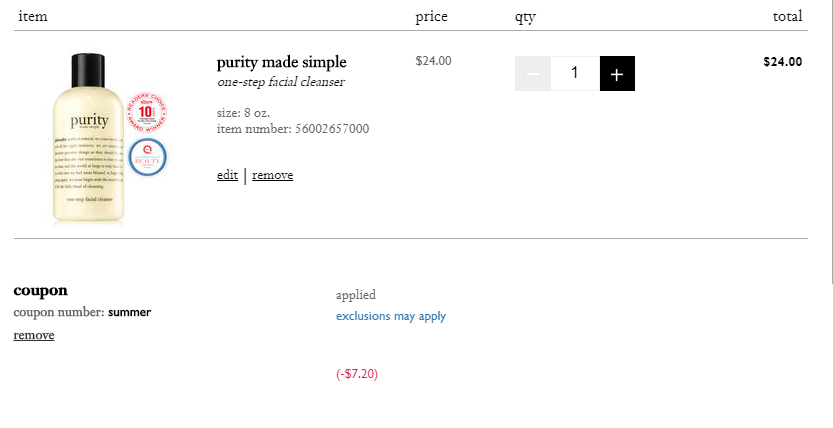Screen dimensions: 833x428
Task: Open the exclusions may apply link
Action: click(391, 316)
